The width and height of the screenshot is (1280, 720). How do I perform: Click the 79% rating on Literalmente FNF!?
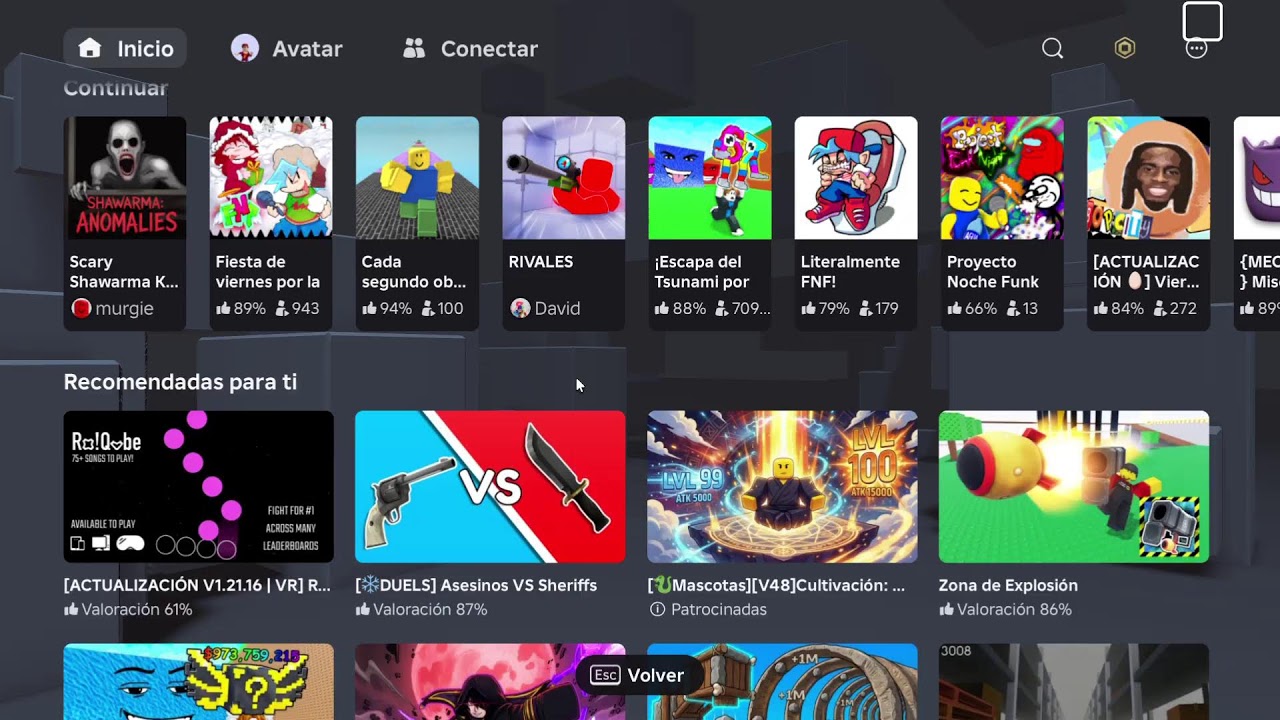point(826,309)
